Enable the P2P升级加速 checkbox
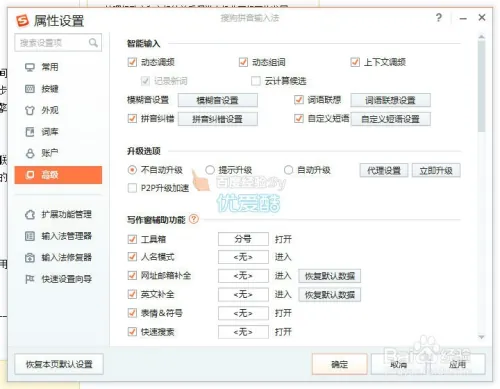This screenshot has width=500, height=389. pos(132,188)
